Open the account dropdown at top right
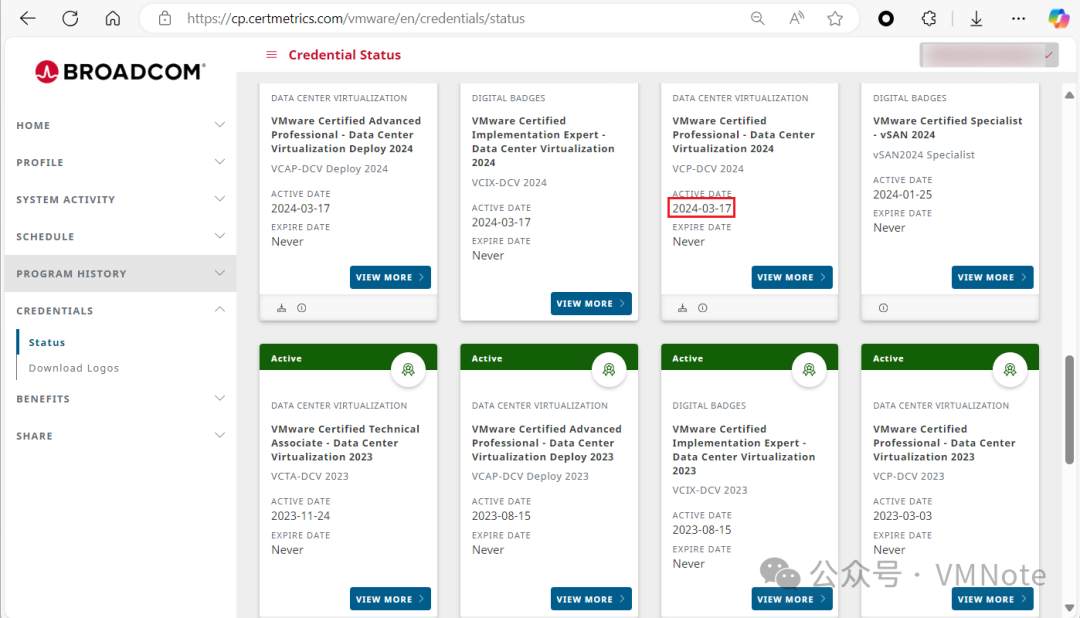 coord(989,55)
